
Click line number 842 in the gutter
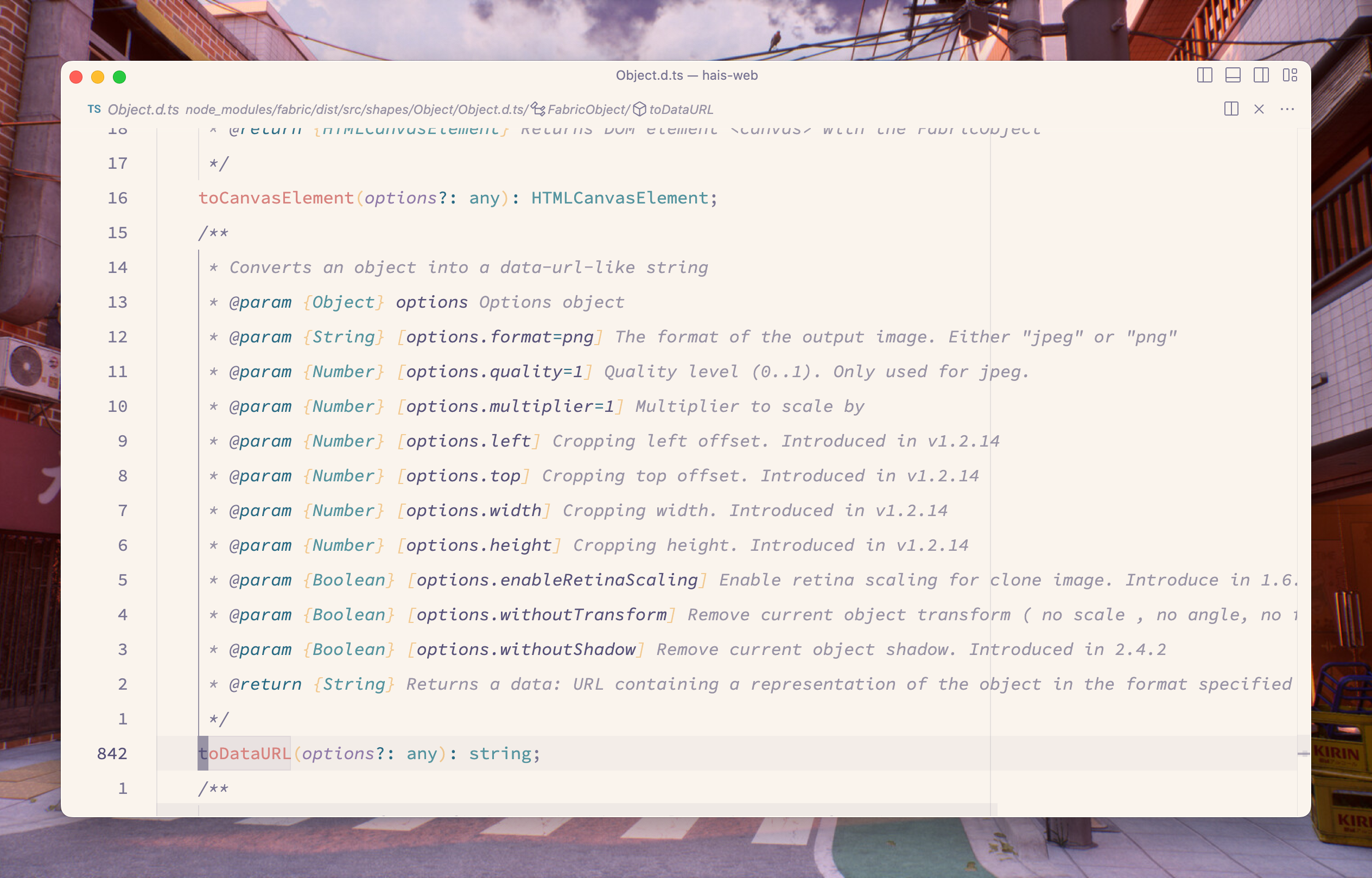[x=112, y=753]
